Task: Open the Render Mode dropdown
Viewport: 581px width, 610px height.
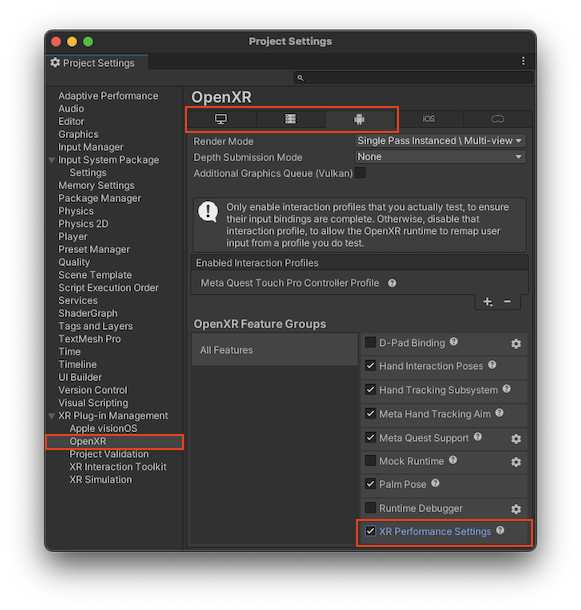Action: [440, 141]
